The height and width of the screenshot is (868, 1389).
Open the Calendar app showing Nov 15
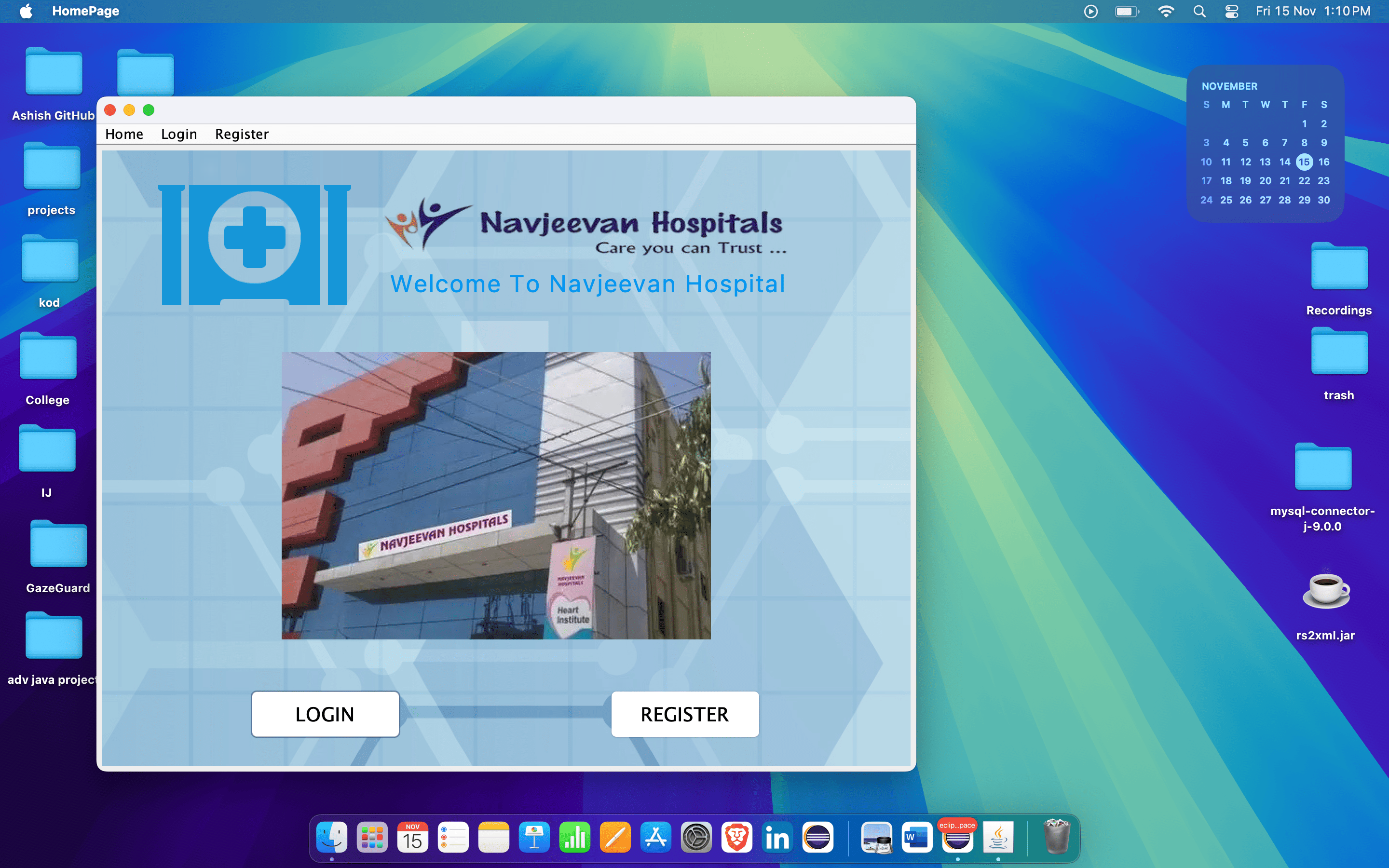click(x=412, y=838)
